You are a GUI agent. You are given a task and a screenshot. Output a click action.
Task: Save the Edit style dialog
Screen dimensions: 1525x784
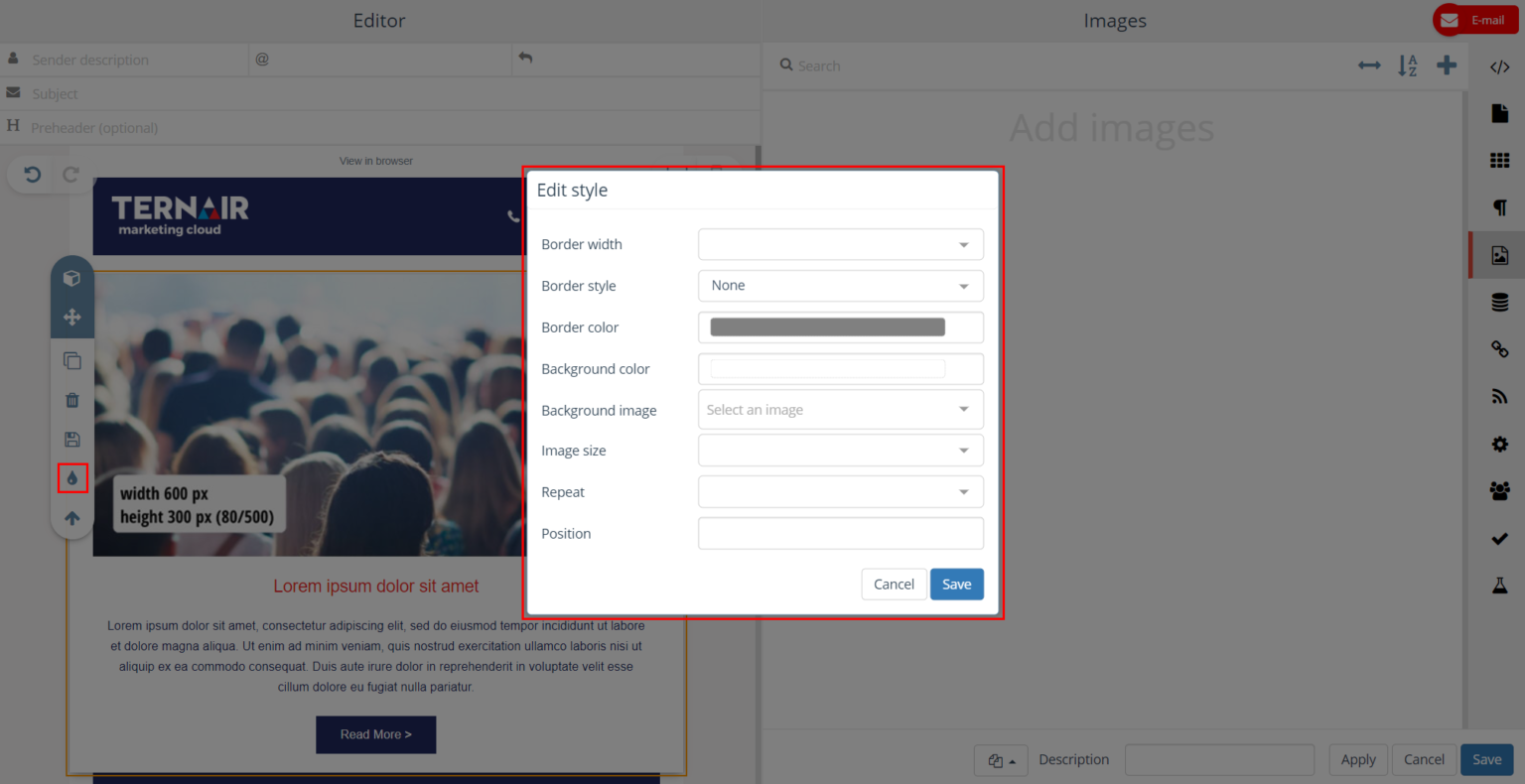(x=957, y=585)
